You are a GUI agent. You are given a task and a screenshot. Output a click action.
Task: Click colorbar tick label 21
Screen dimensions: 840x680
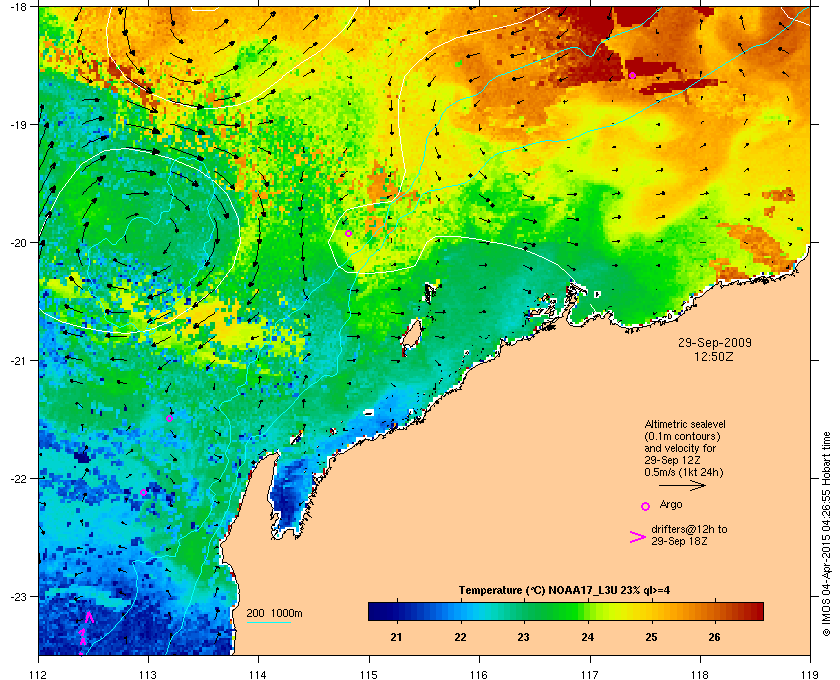[396, 637]
